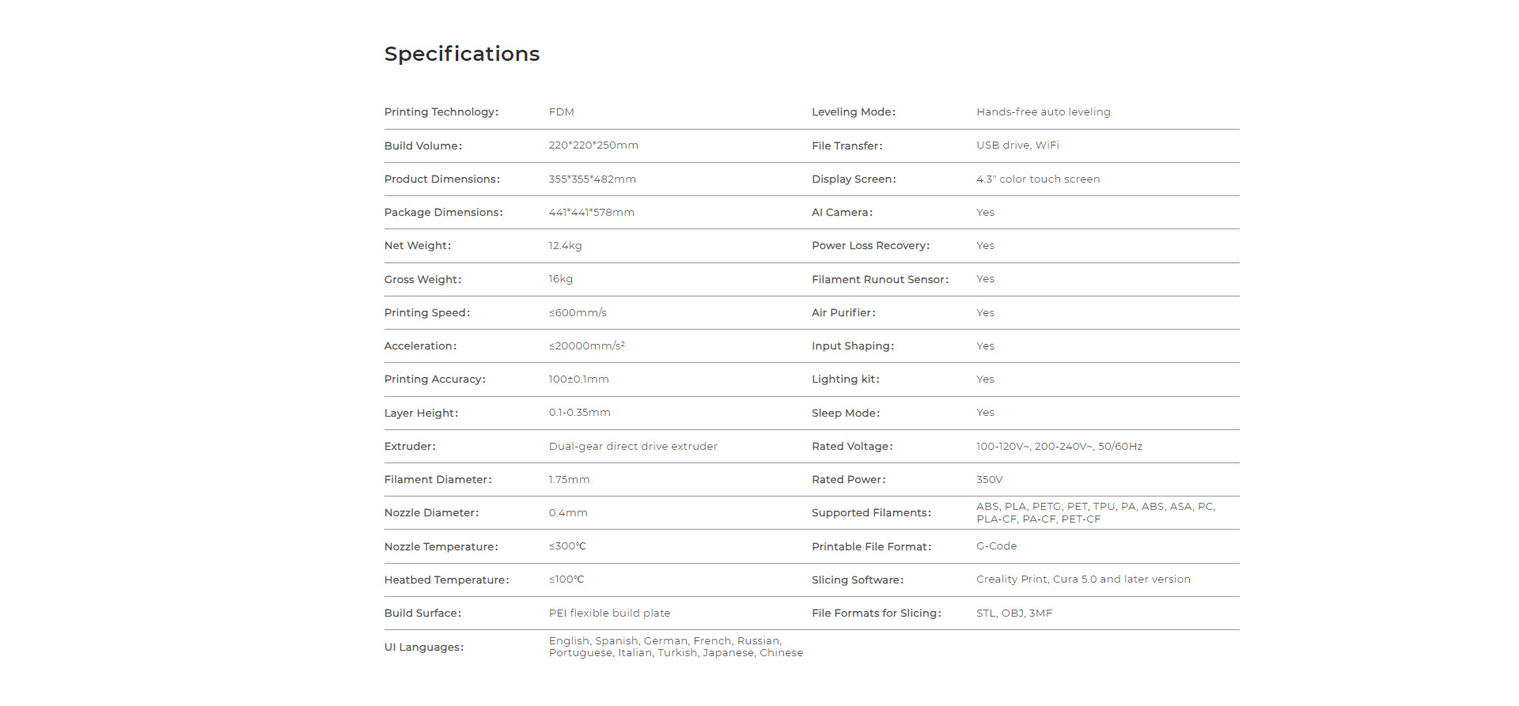Click the Printing Speed label
The width and height of the screenshot is (1519, 706).
click(427, 313)
